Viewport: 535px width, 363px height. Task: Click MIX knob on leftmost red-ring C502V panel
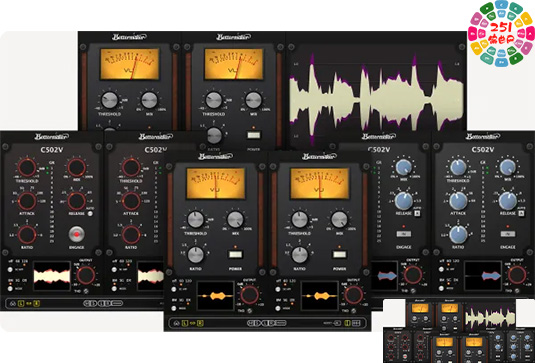pos(76,168)
